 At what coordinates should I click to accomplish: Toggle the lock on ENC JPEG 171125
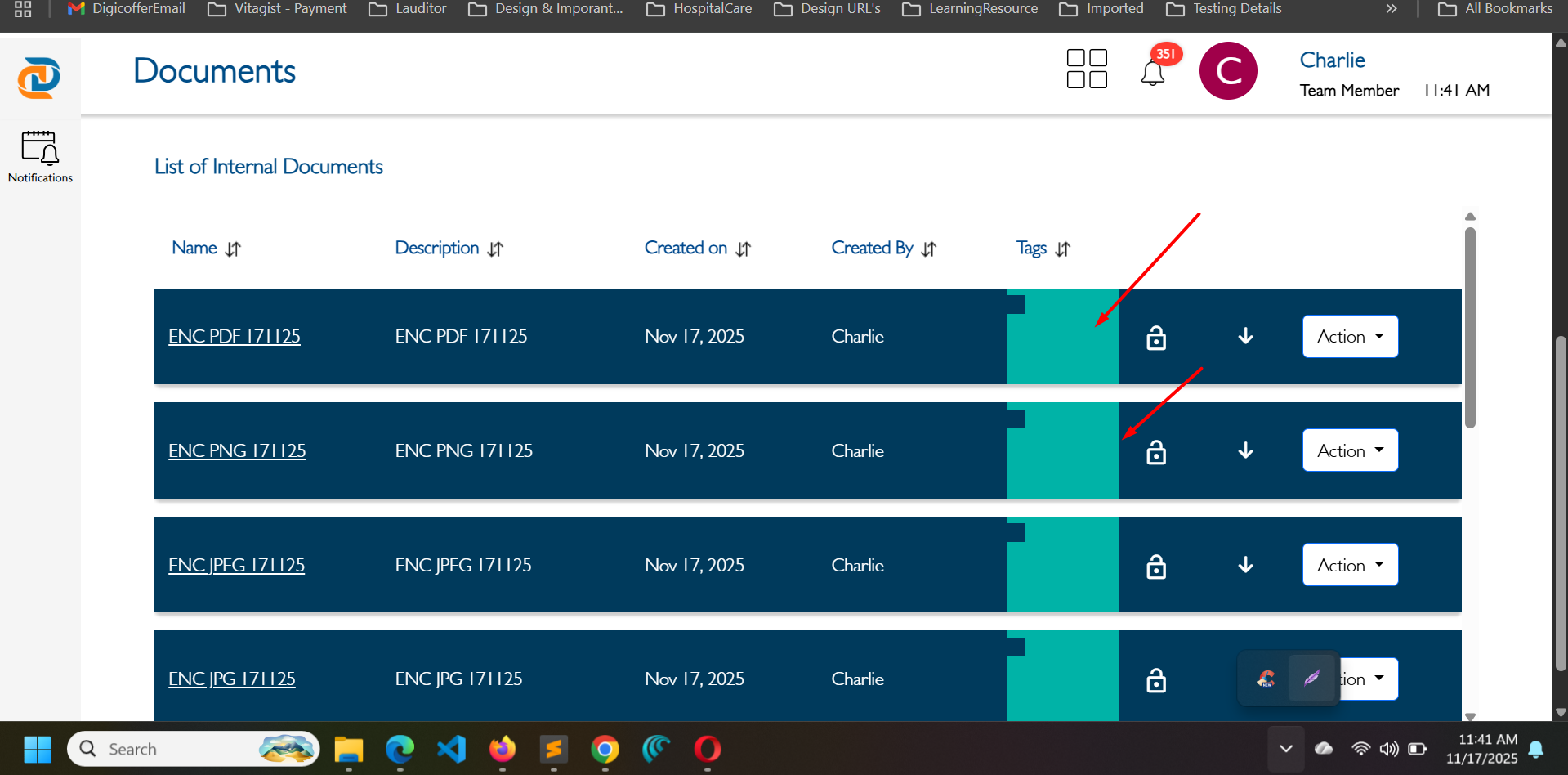1155,565
